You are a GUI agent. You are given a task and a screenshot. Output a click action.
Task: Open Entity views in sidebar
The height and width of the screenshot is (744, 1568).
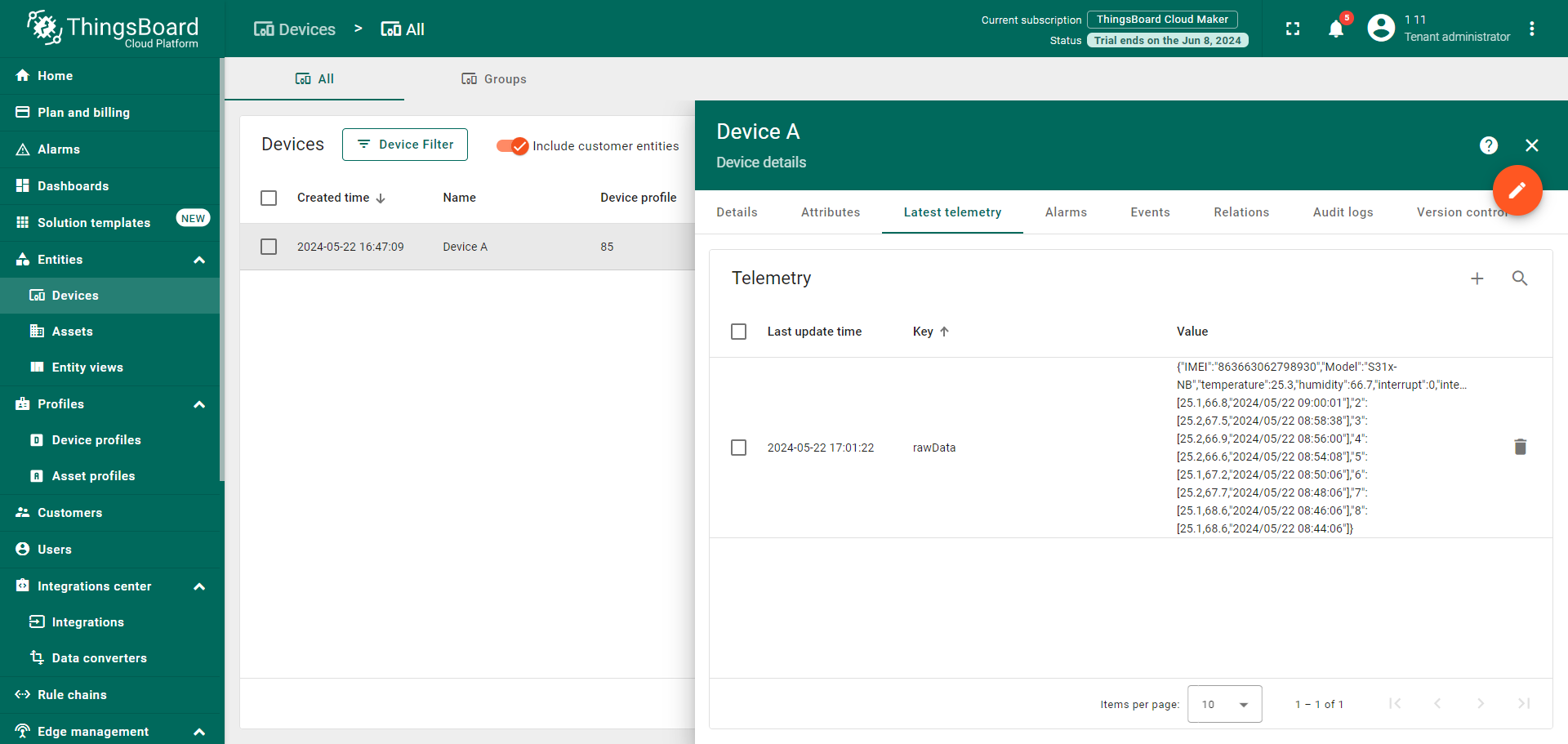(x=110, y=368)
